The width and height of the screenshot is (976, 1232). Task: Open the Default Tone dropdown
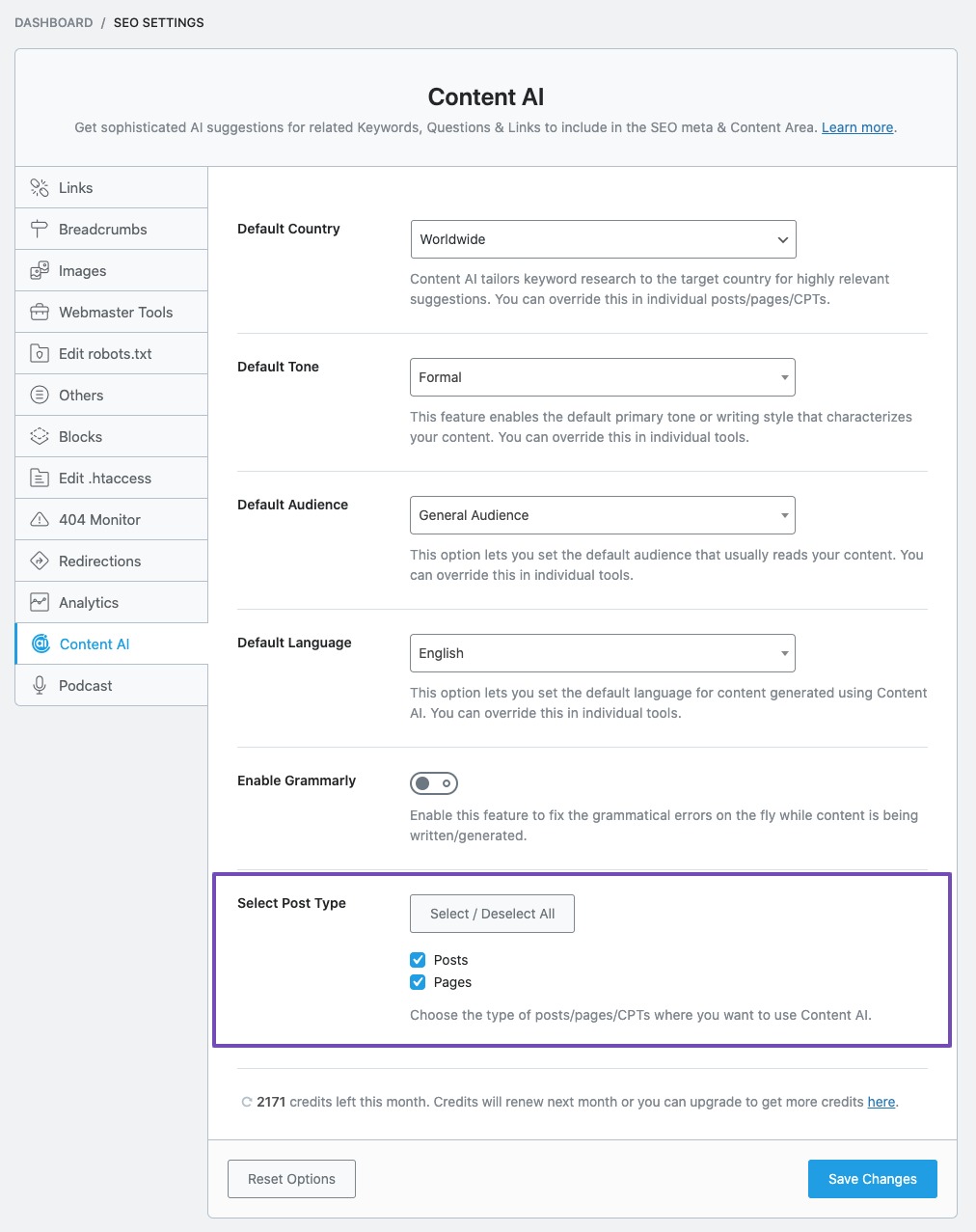[603, 377]
